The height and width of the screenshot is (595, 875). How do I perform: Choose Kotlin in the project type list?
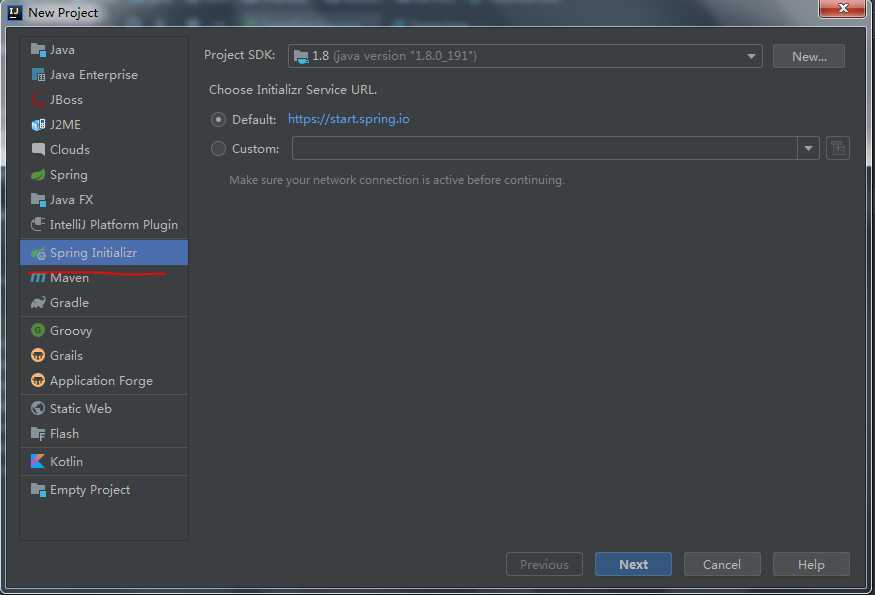[x=104, y=462]
